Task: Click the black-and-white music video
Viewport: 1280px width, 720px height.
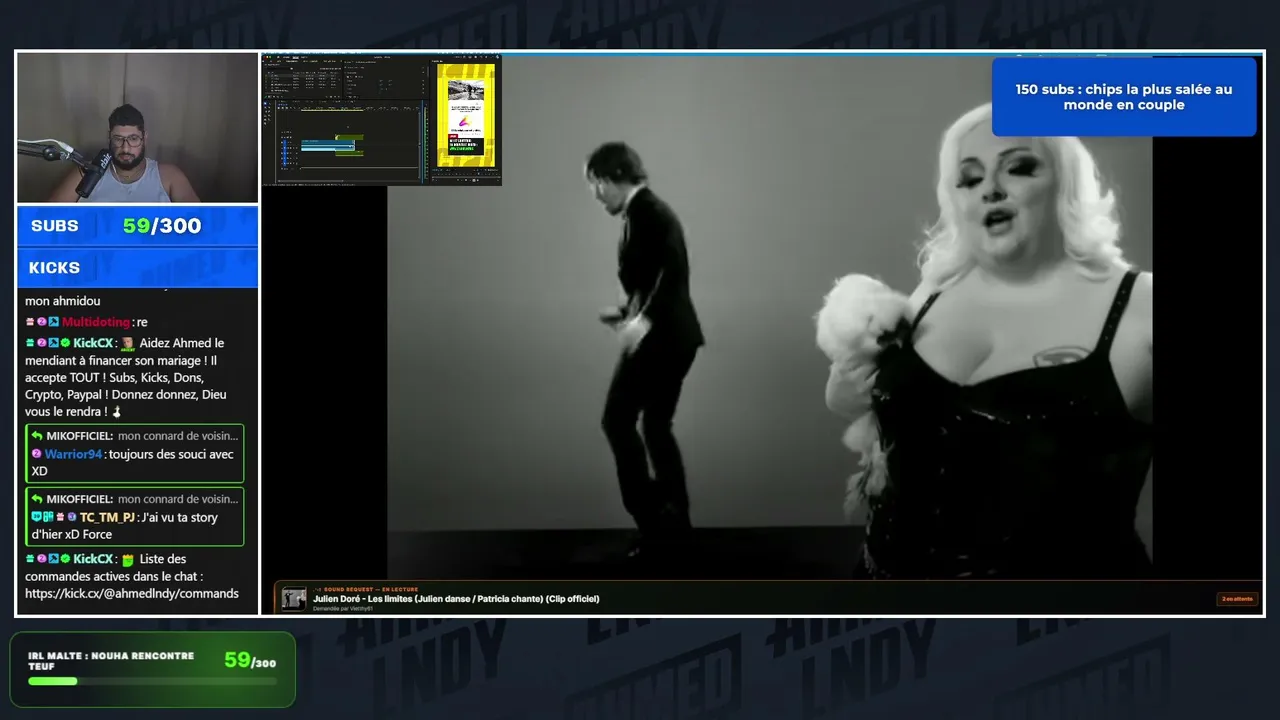Action: [770, 316]
